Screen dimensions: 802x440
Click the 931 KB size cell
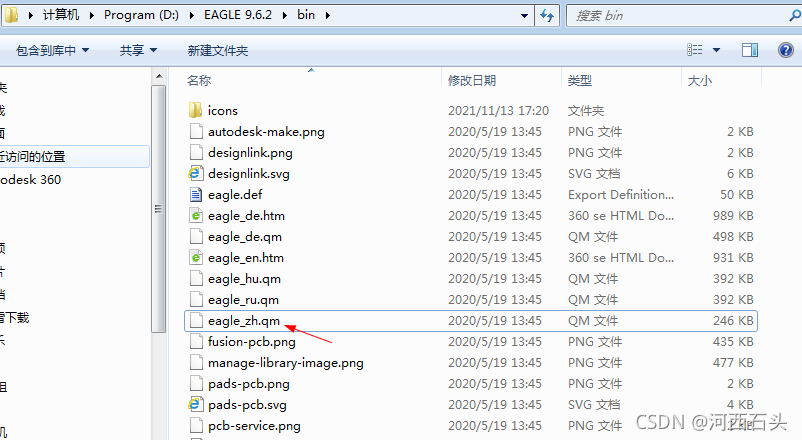(x=733, y=257)
